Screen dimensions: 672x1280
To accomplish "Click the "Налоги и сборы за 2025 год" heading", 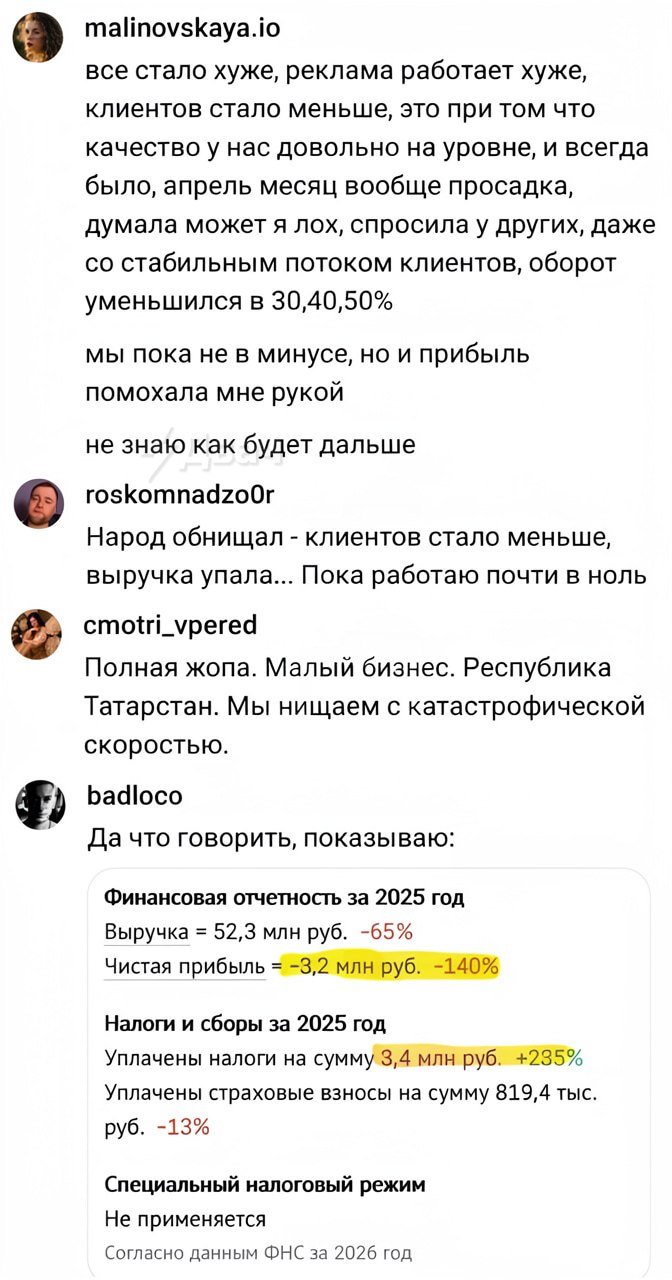I will pos(245,1023).
